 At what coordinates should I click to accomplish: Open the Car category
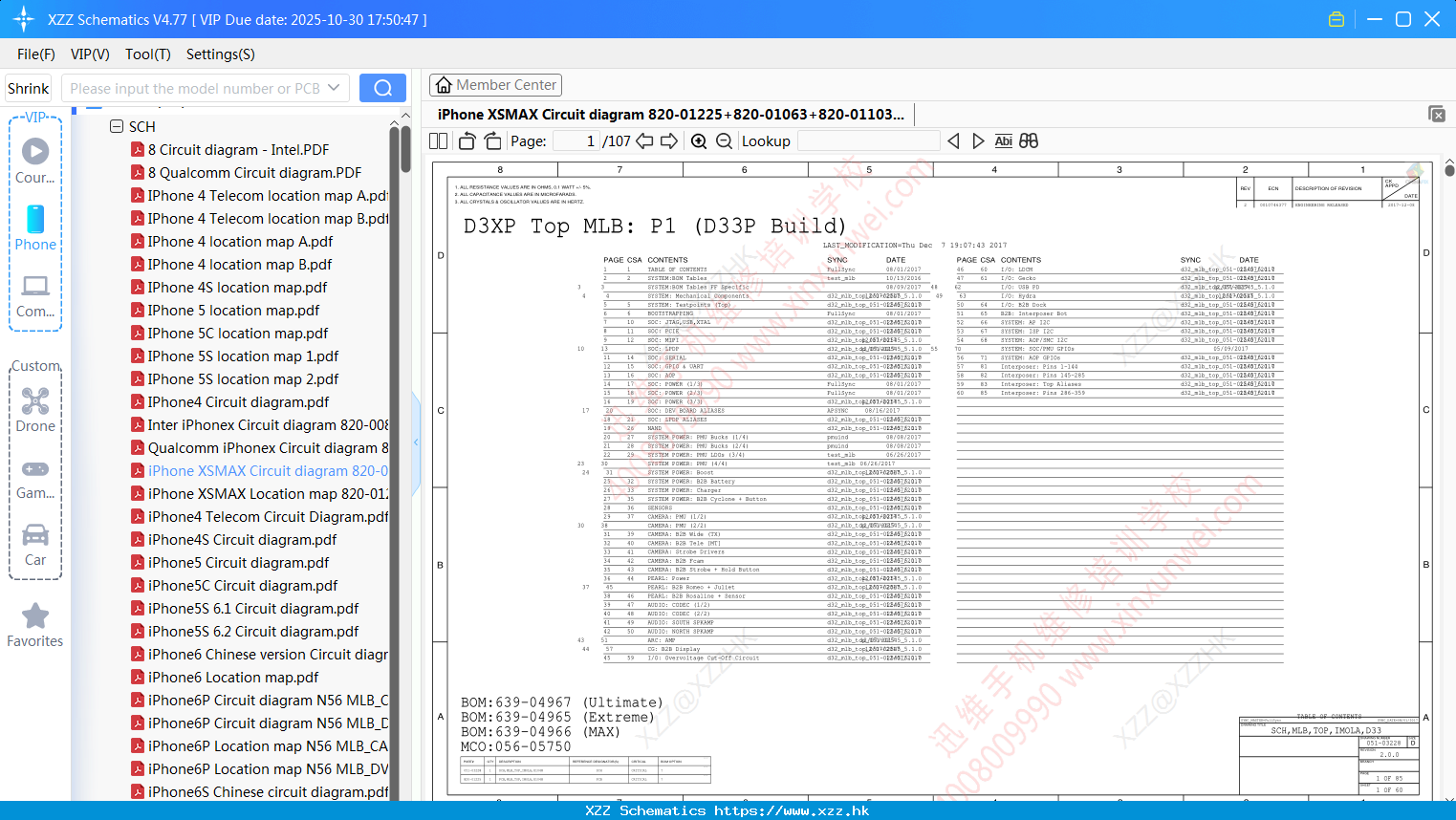35,545
